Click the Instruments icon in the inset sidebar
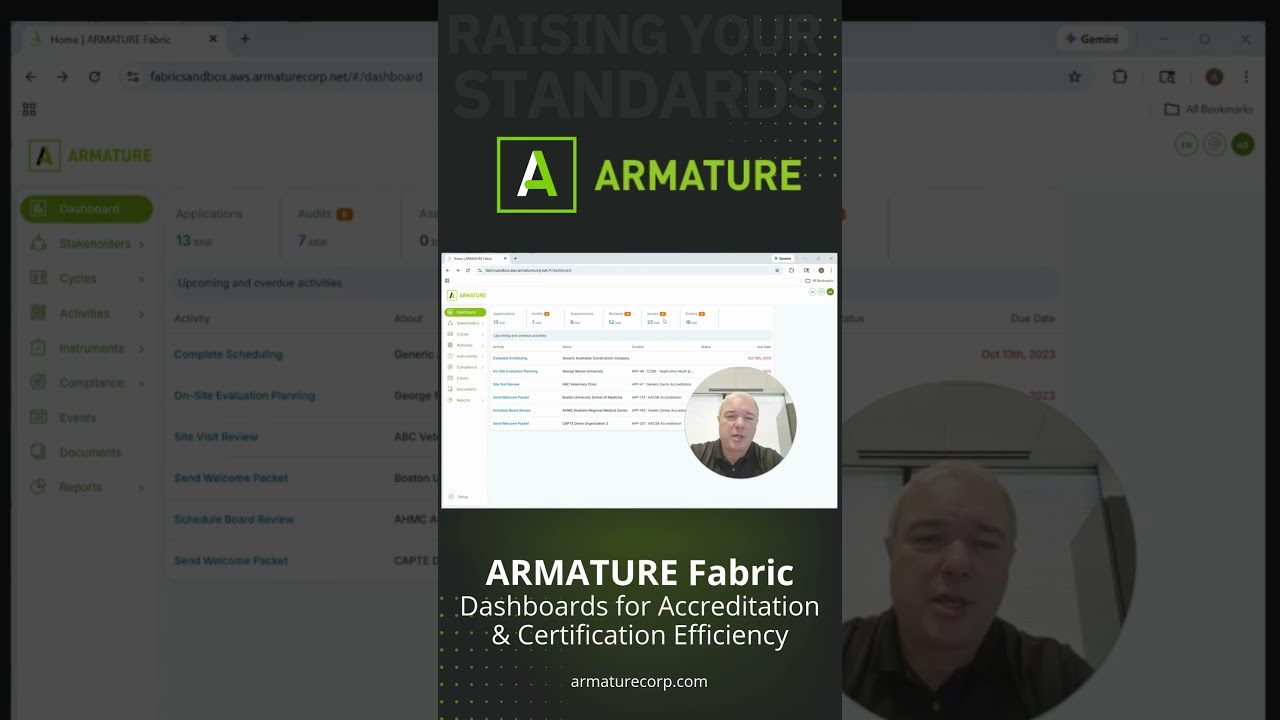 click(x=450, y=356)
